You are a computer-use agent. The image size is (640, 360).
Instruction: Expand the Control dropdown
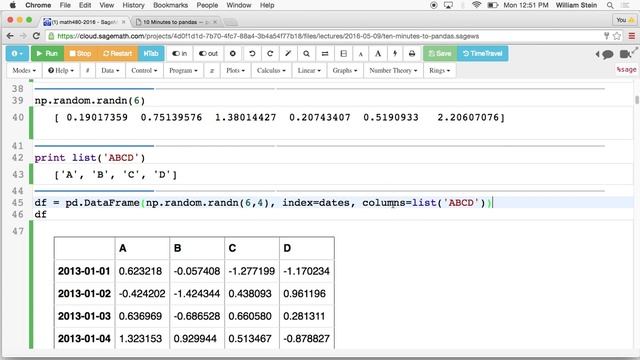click(144, 70)
